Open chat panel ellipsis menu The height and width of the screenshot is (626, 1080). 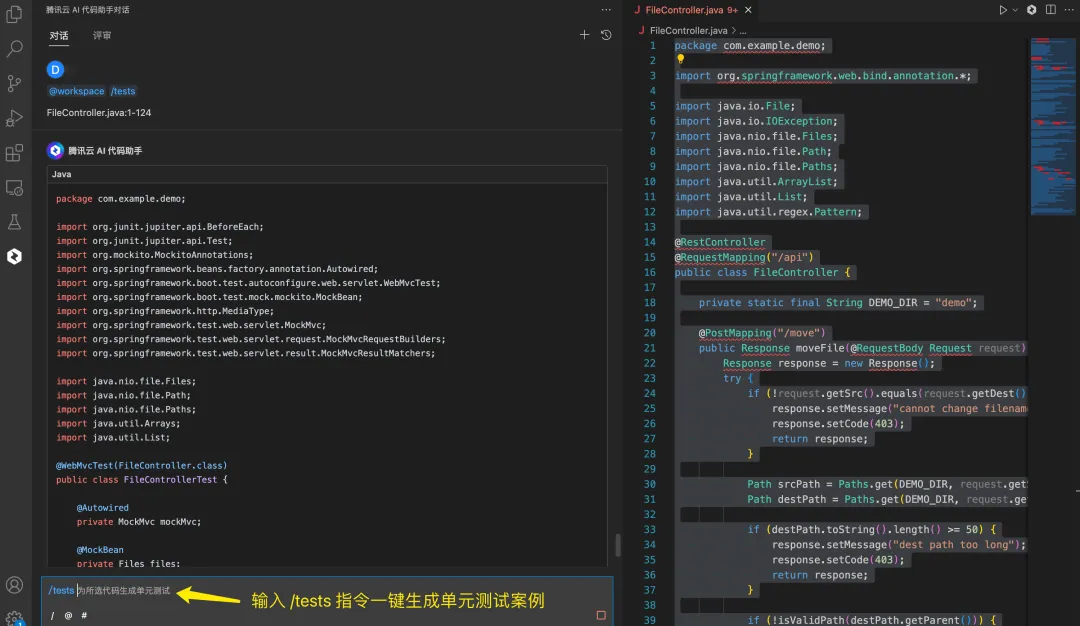click(x=605, y=10)
